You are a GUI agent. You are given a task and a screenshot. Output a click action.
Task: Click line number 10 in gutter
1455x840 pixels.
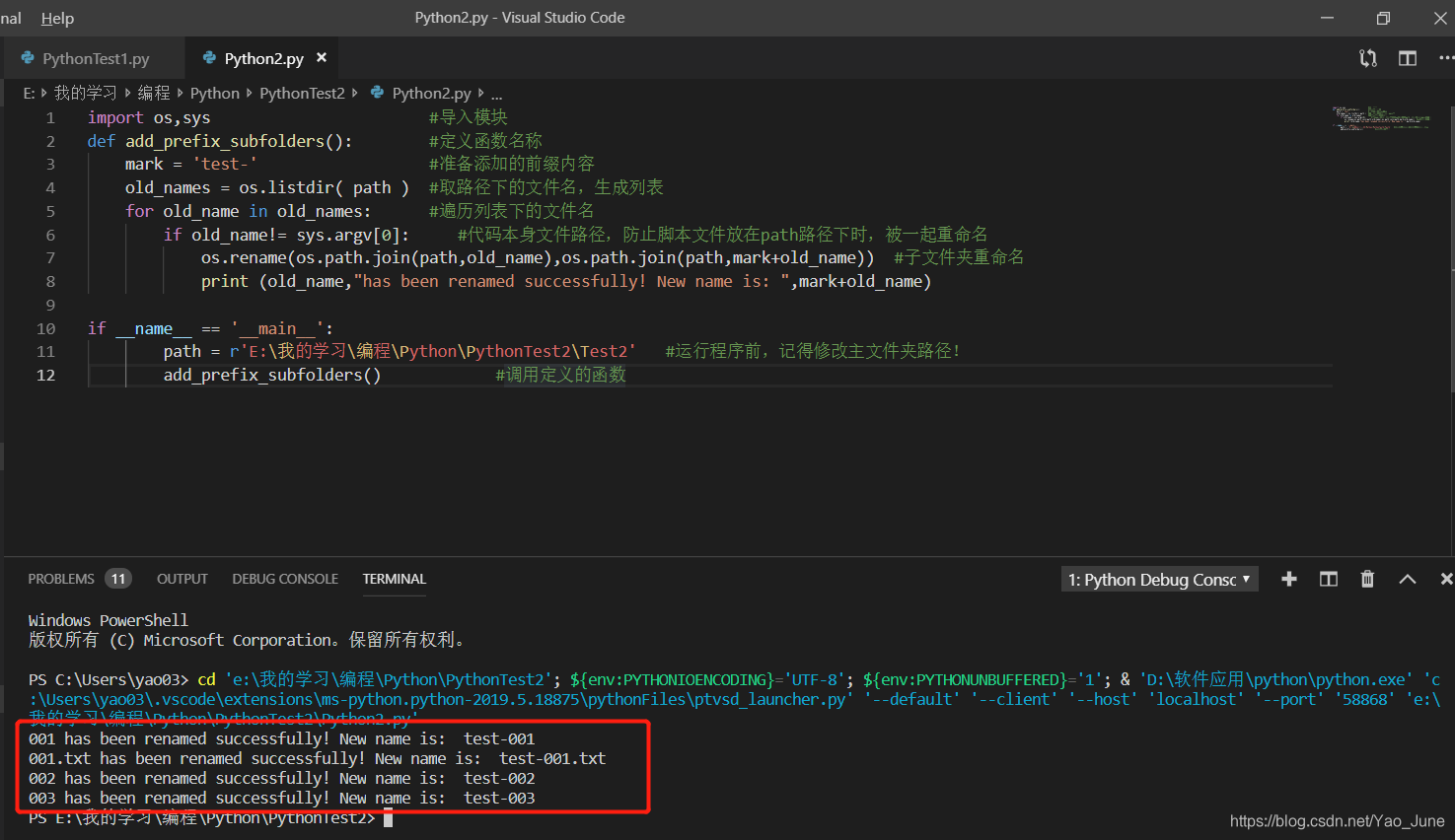coord(45,328)
